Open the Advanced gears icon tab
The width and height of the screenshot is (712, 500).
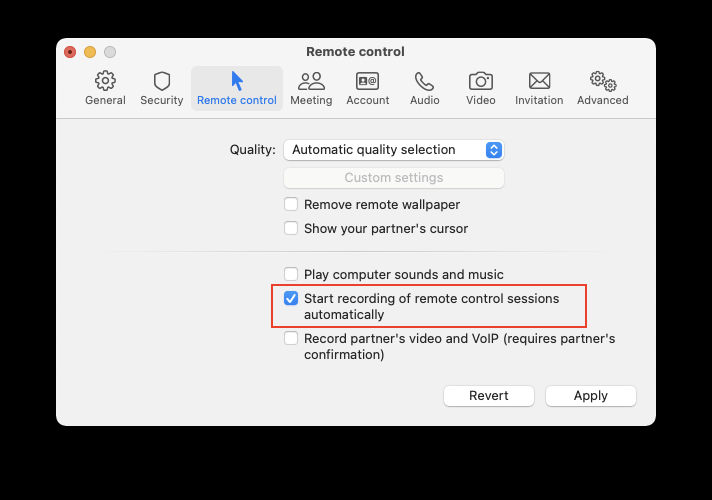tap(603, 81)
